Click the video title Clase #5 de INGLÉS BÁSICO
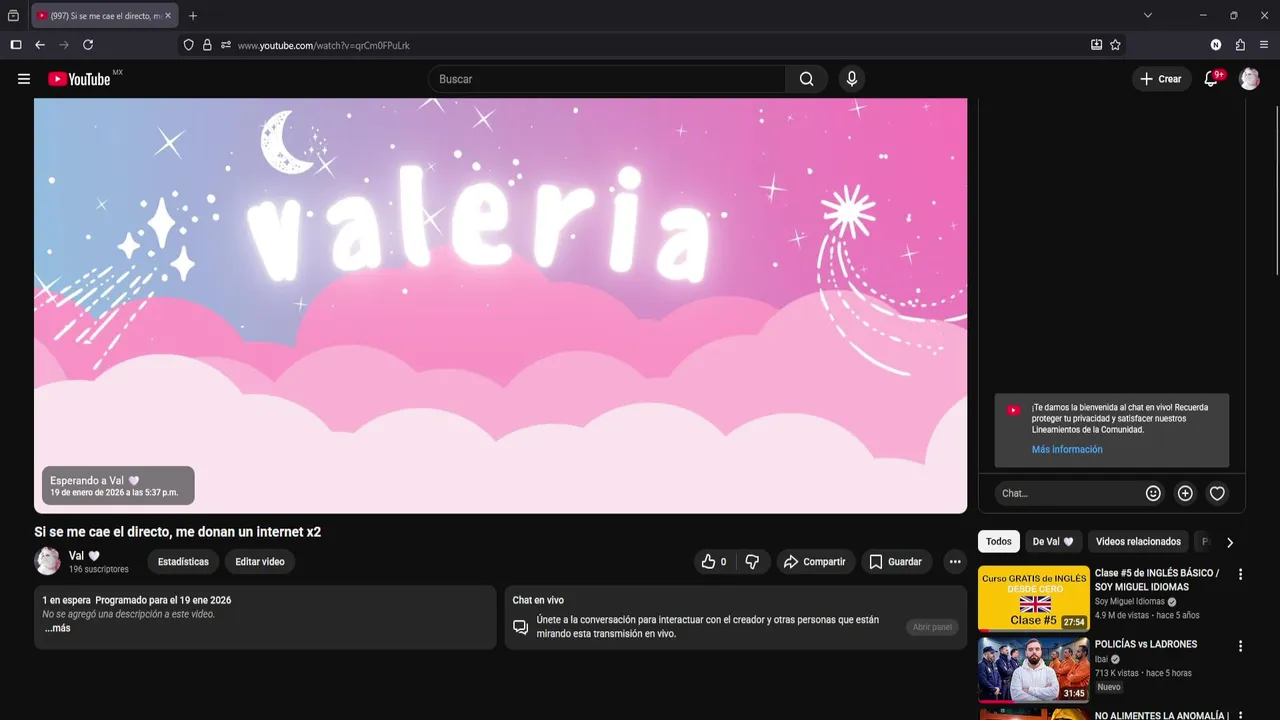The image size is (1280, 720). click(1157, 580)
